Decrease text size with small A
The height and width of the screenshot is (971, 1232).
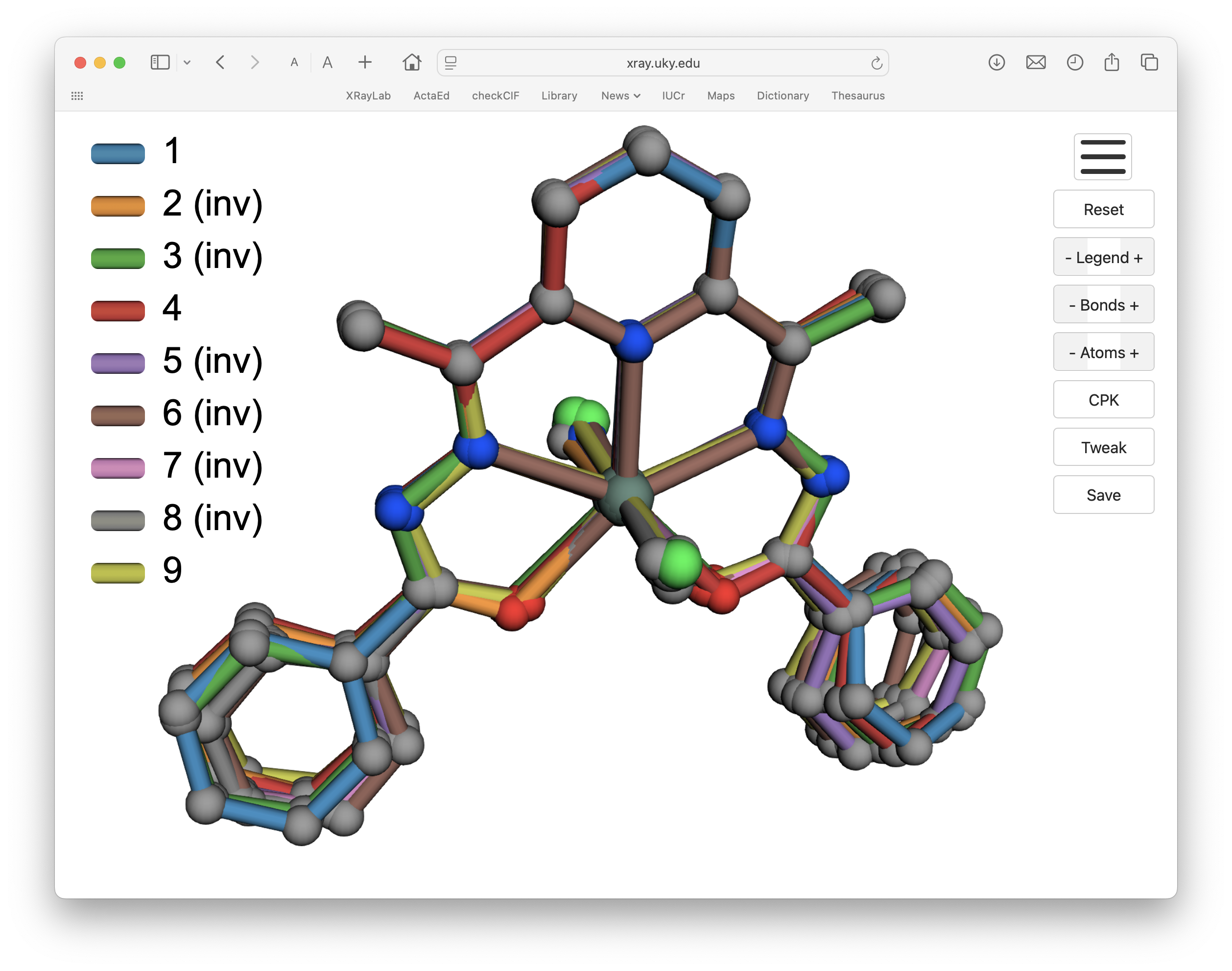[294, 63]
